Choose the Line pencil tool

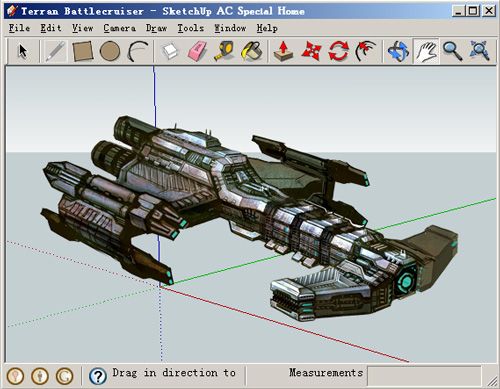click(x=55, y=51)
